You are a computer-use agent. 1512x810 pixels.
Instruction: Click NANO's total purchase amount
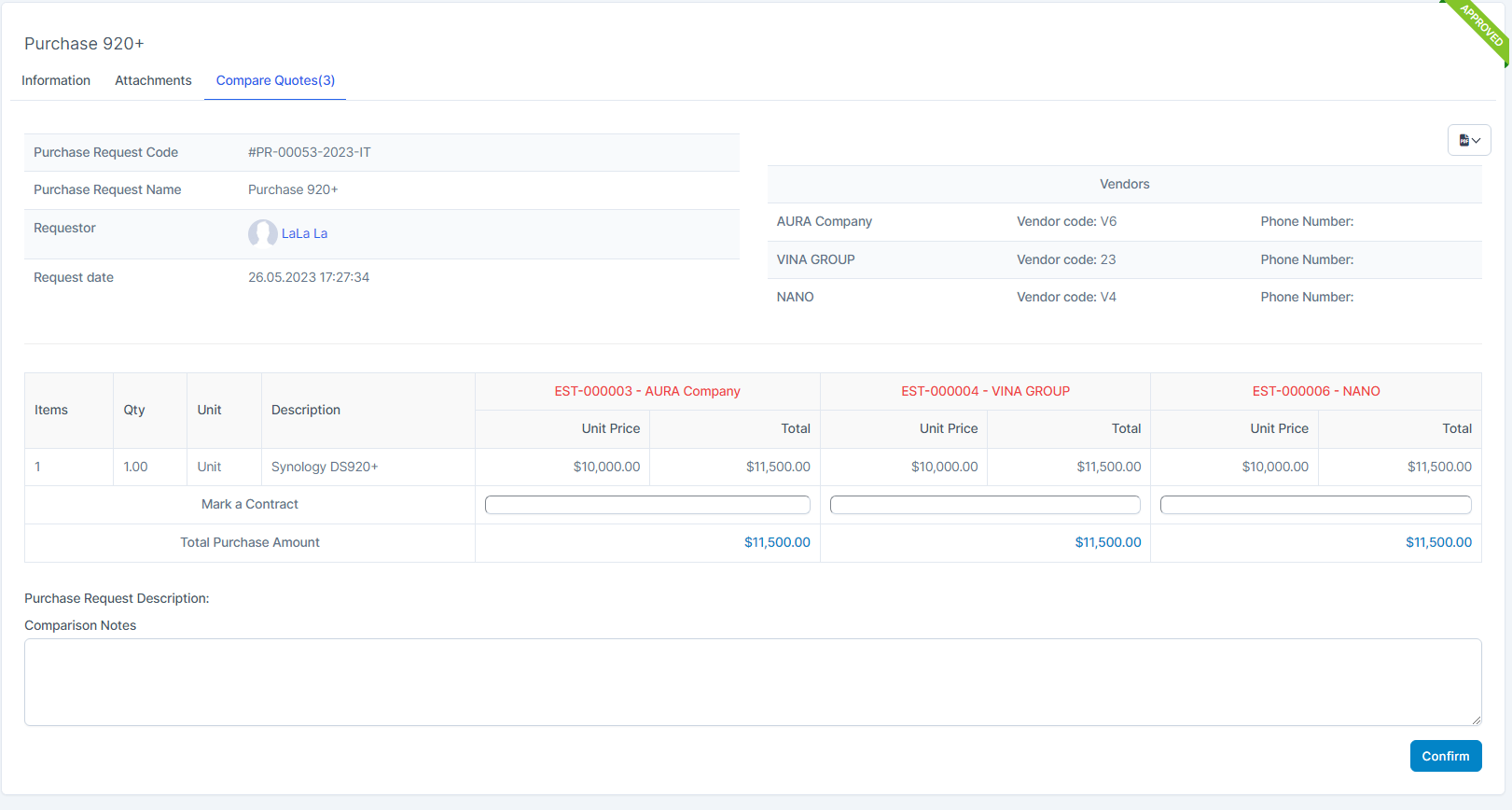coord(1438,542)
